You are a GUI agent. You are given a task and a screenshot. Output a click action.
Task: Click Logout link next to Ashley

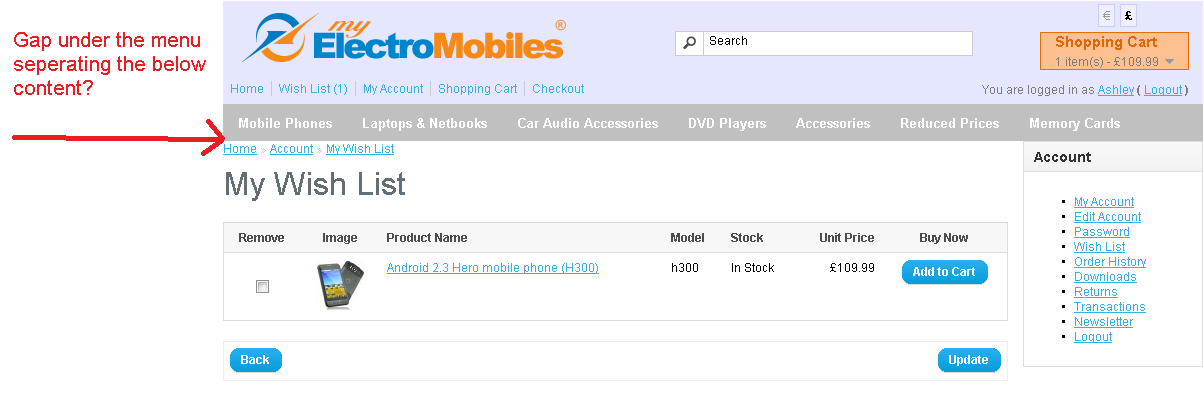click(1163, 89)
